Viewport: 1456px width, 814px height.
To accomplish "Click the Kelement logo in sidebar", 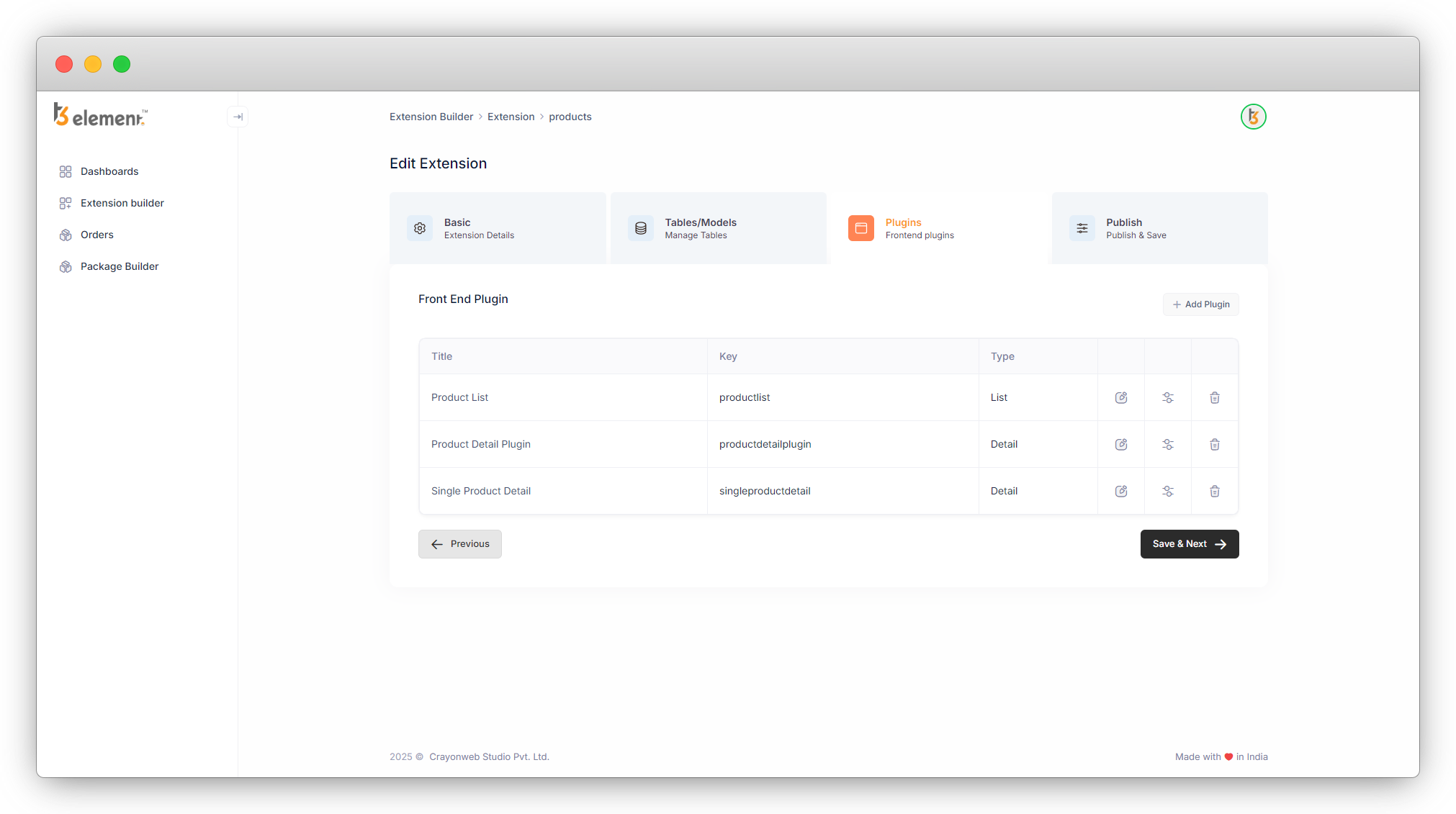I will point(101,115).
